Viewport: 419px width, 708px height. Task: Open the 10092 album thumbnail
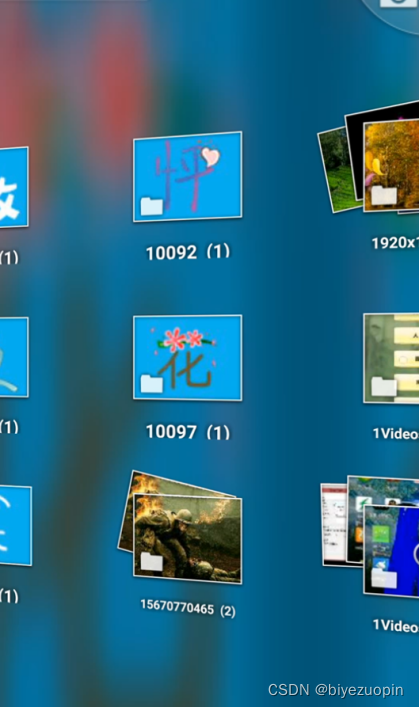[187, 177]
